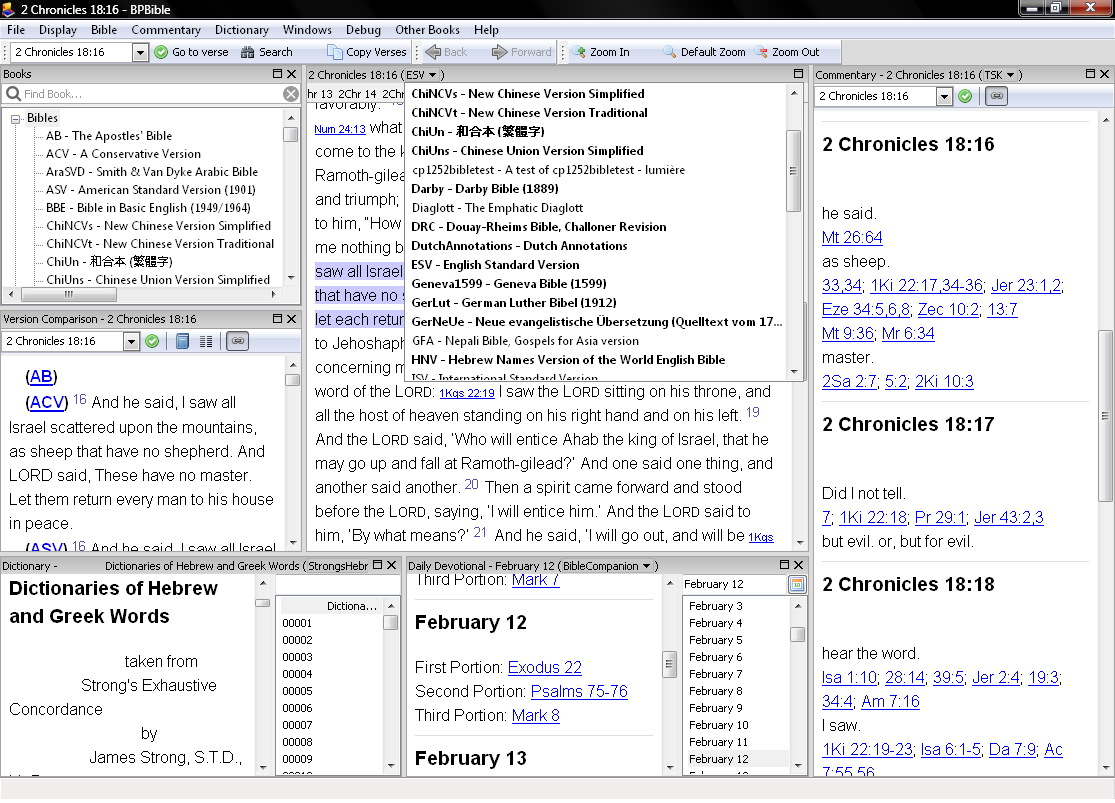Click the green go checkmark in Commentary panel
The height and width of the screenshot is (803, 1115).
(x=965, y=96)
